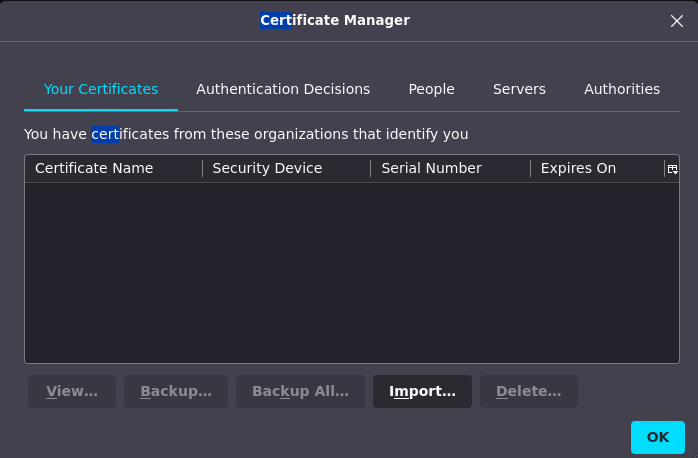
Task: Open the Authentication Decisions tab
Action: tap(283, 89)
